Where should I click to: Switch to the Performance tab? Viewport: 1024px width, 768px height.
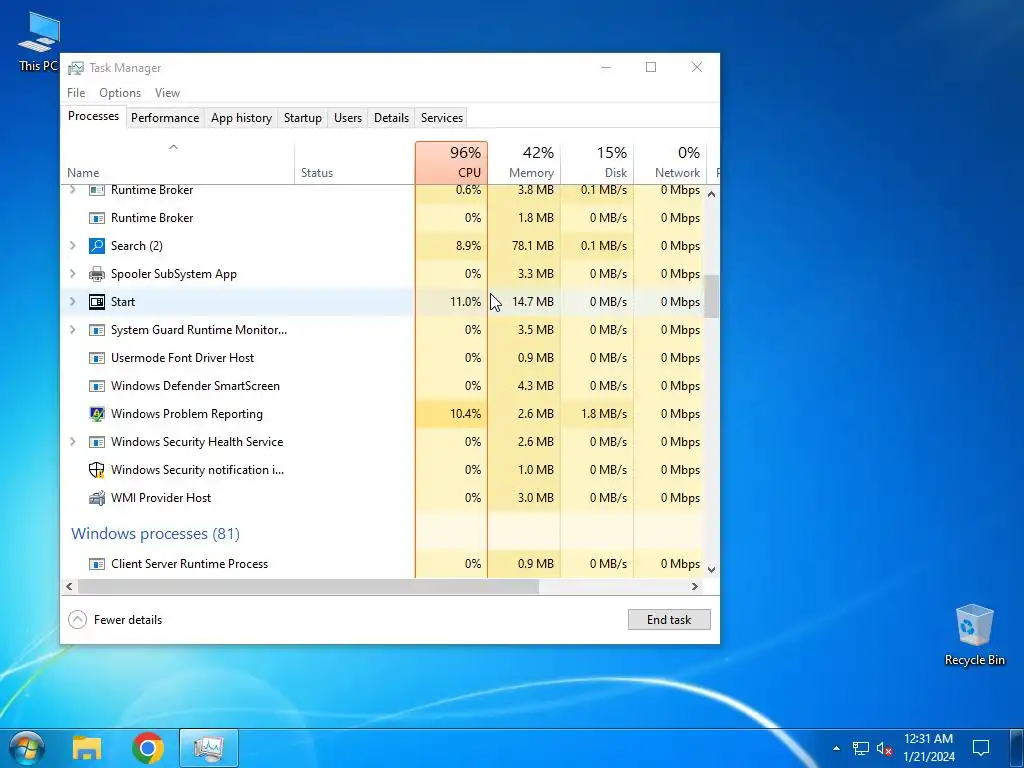coord(165,118)
